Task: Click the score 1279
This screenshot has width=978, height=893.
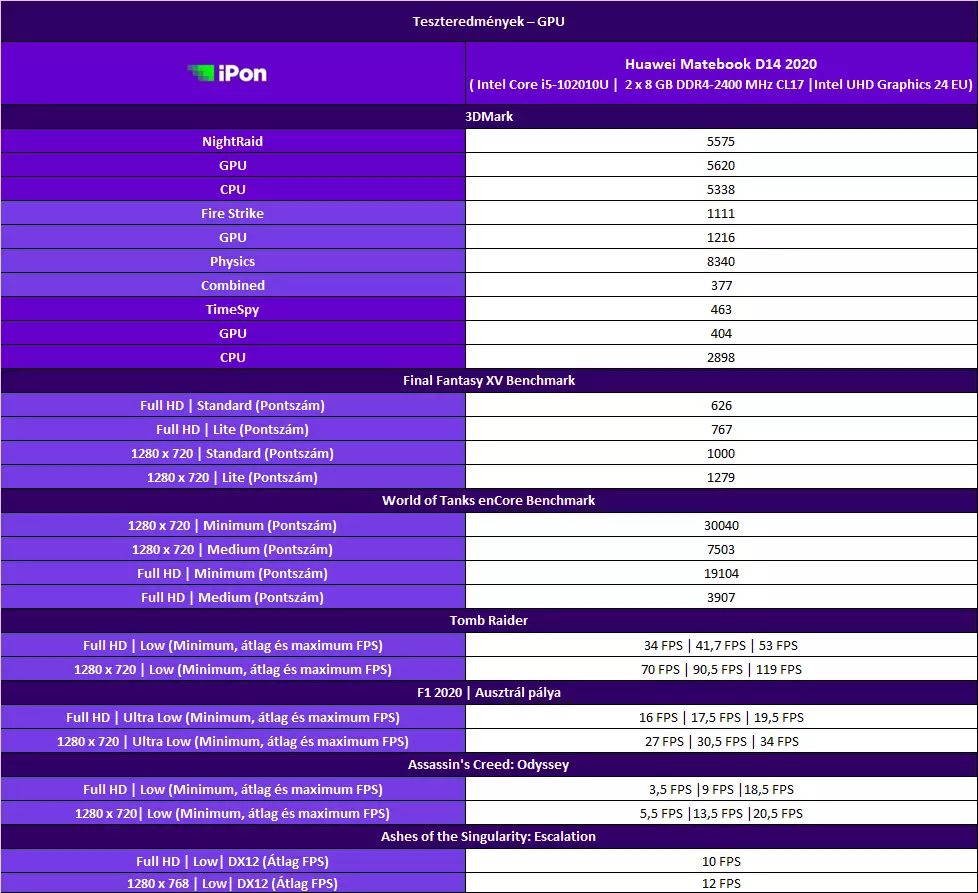Action: [x=720, y=478]
